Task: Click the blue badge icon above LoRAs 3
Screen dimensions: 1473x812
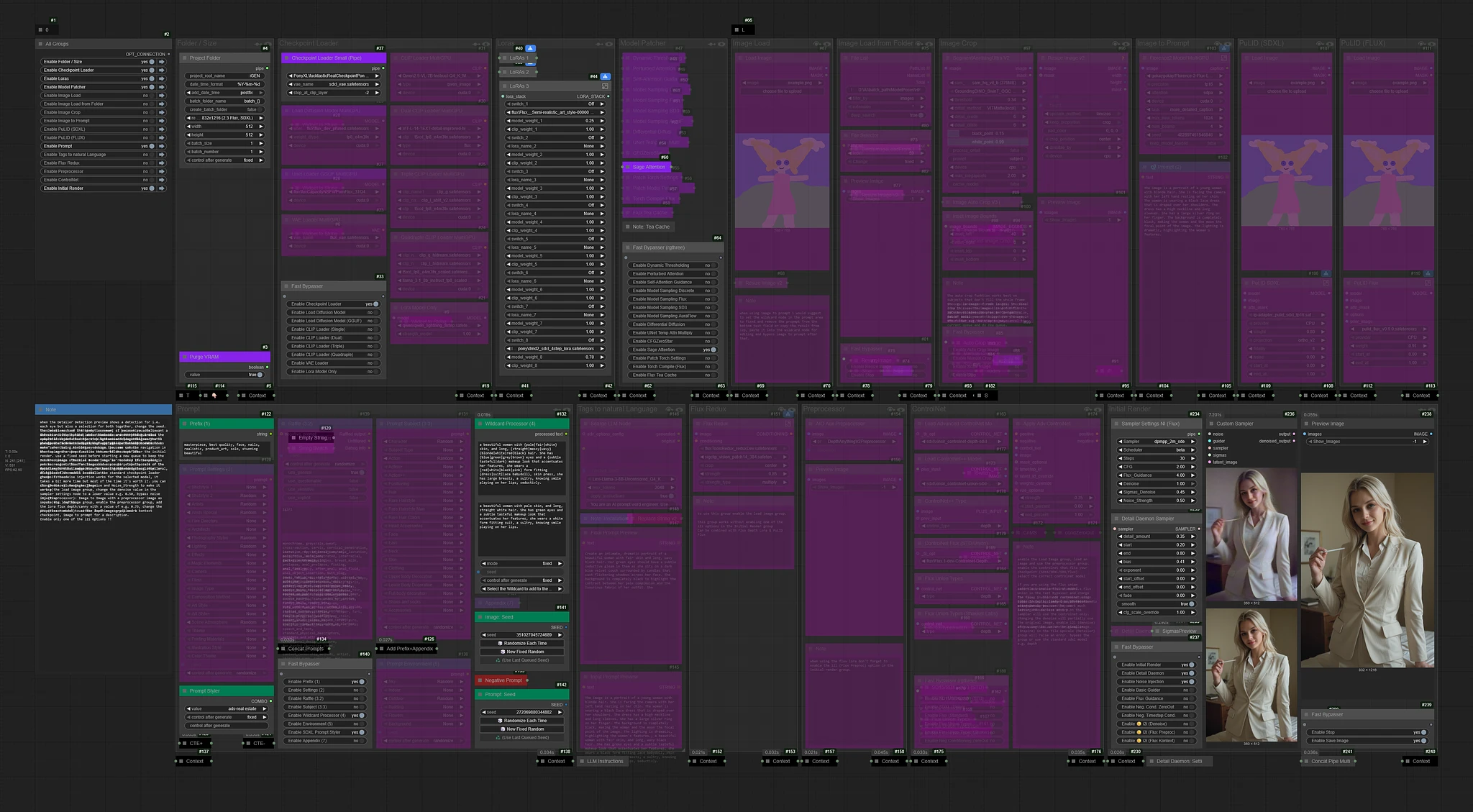Action: coord(605,76)
